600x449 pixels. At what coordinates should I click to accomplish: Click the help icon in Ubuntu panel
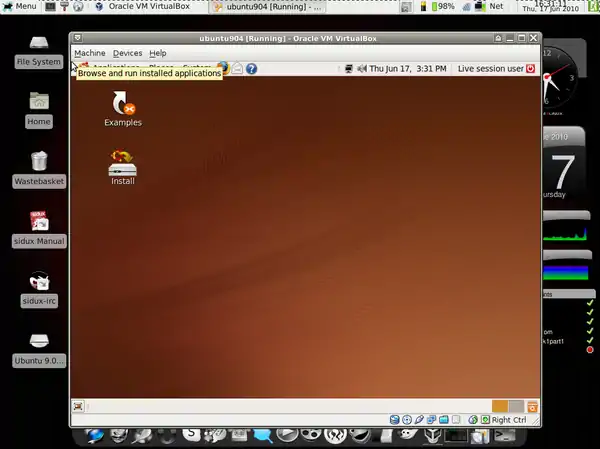[252, 69]
